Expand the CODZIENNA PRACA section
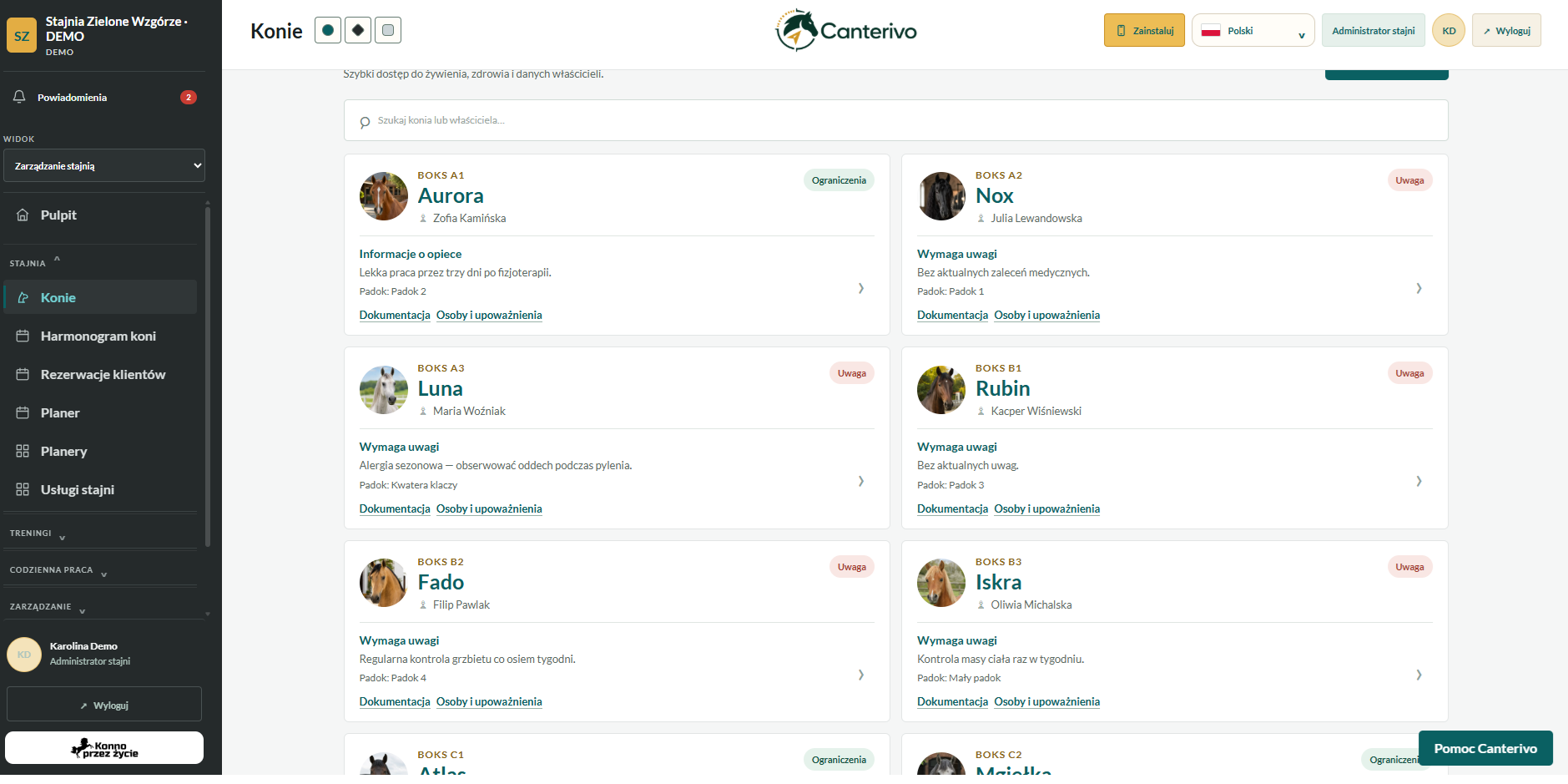1568x784 pixels. pyautogui.click(x=58, y=570)
